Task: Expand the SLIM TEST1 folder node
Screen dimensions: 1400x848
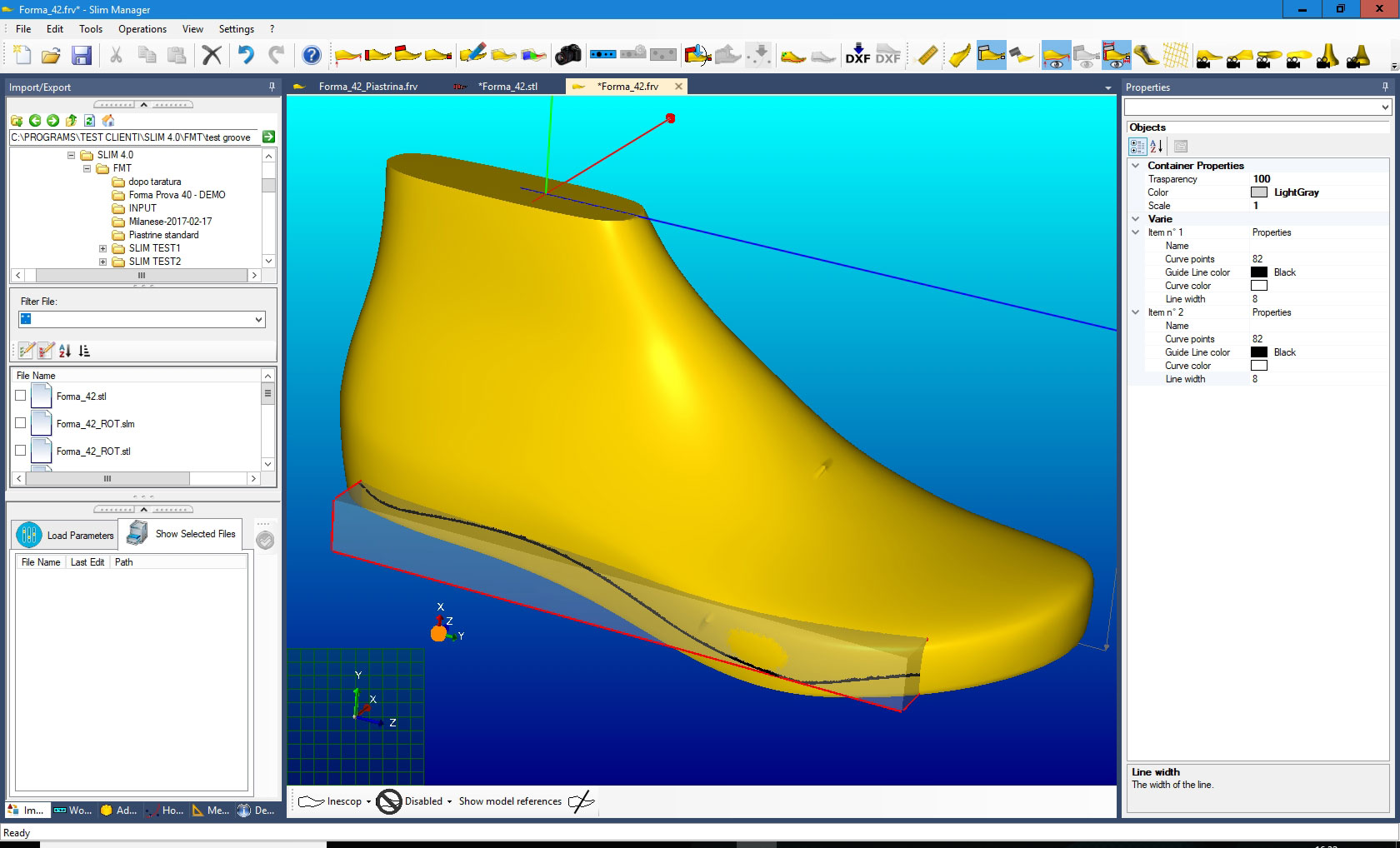Action: (103, 248)
